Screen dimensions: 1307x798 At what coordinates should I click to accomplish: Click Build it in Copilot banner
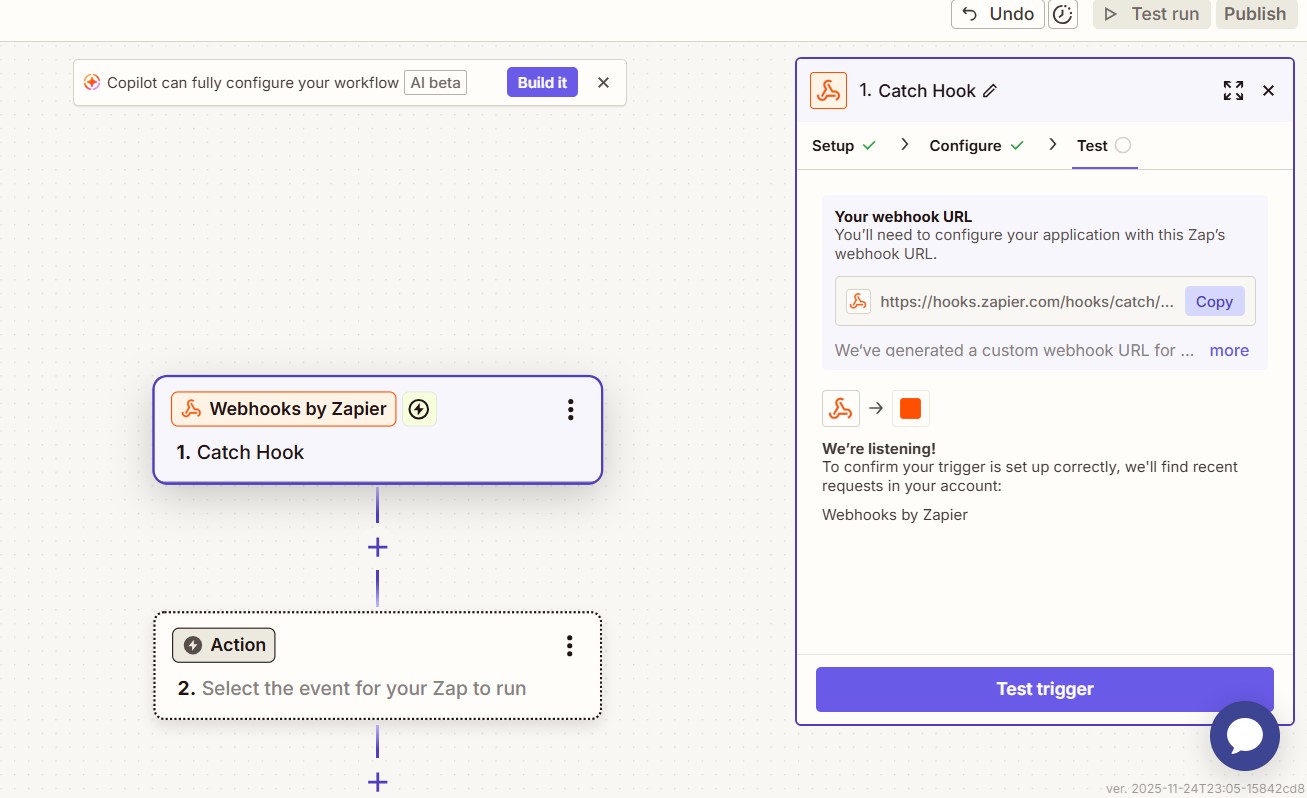click(542, 83)
